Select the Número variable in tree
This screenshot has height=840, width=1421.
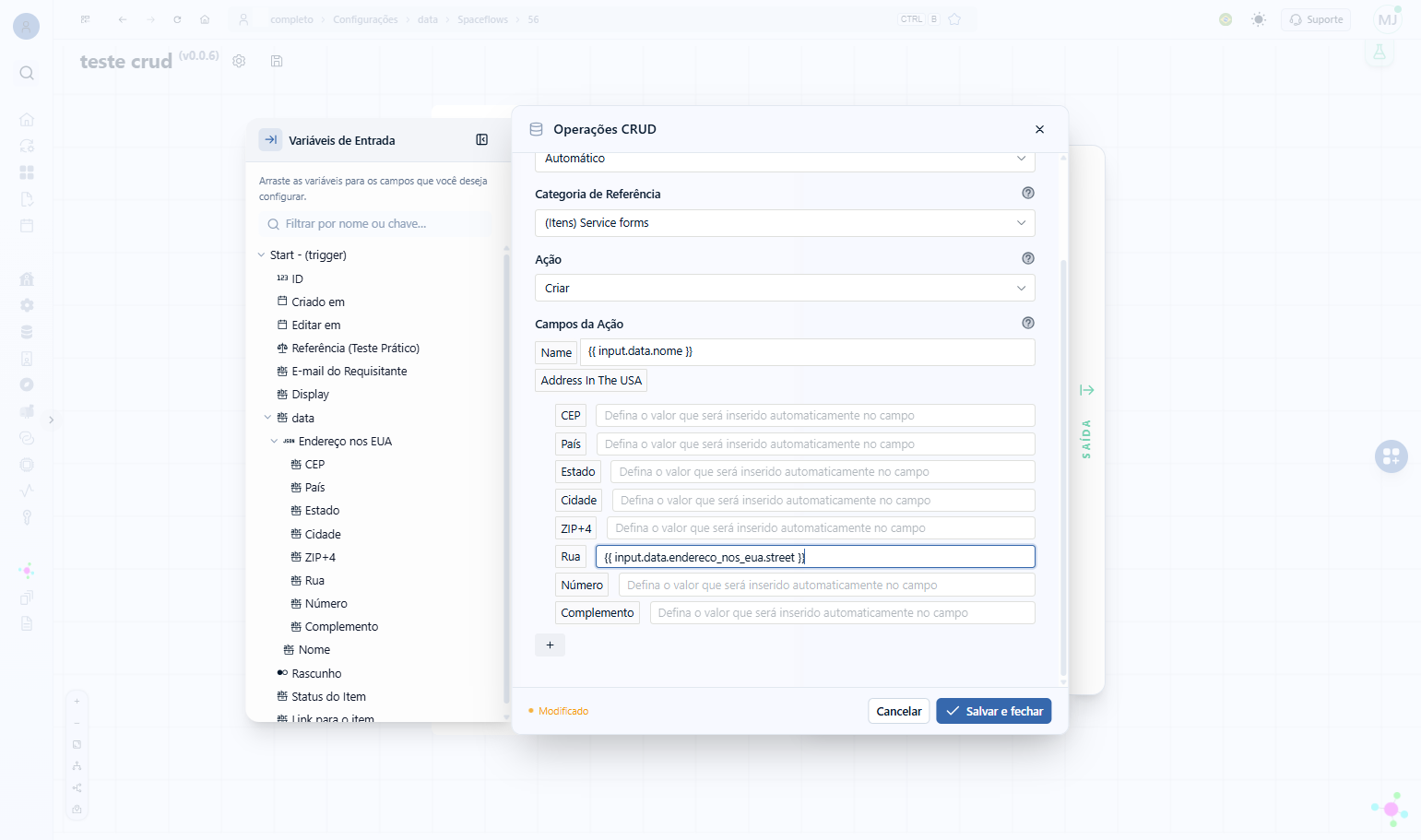(x=326, y=604)
